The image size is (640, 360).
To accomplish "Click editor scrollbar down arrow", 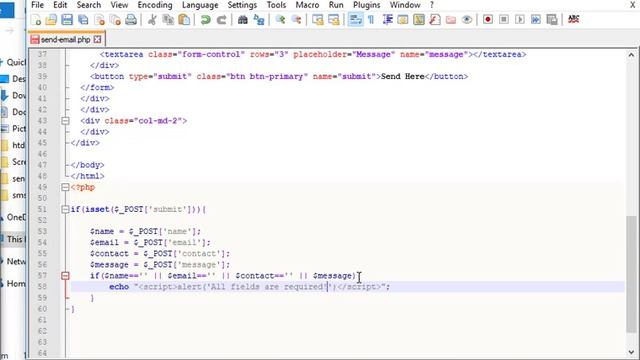I will tap(631, 352).
